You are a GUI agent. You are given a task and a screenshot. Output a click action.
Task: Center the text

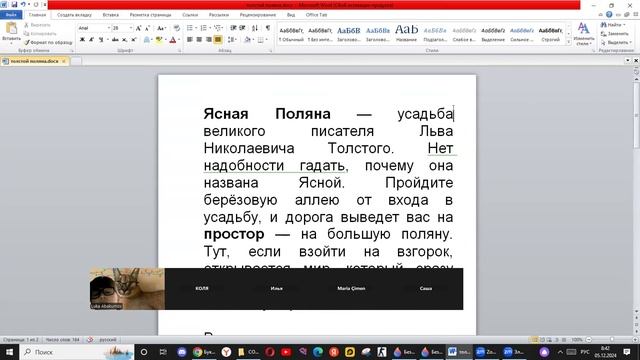tap(199, 40)
